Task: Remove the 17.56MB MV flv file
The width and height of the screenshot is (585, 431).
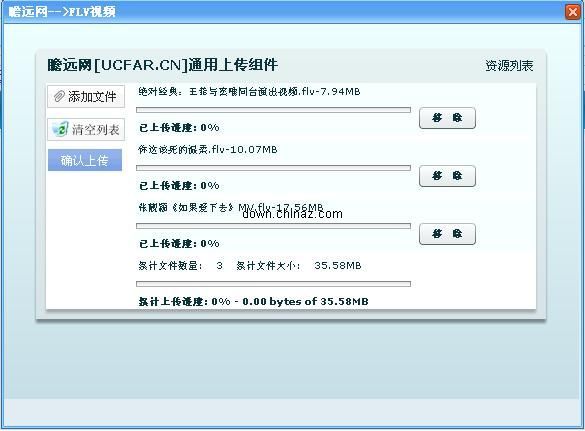Action: (x=447, y=234)
